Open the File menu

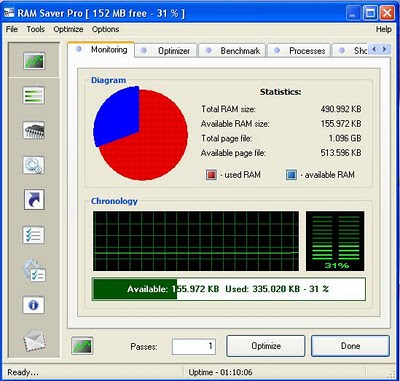(x=12, y=29)
